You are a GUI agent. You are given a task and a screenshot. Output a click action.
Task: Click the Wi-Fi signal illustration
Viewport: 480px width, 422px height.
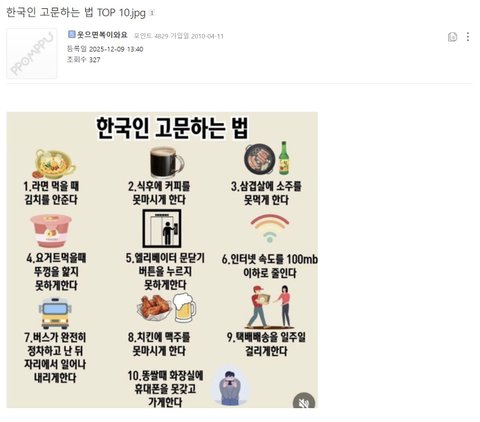click(x=270, y=228)
